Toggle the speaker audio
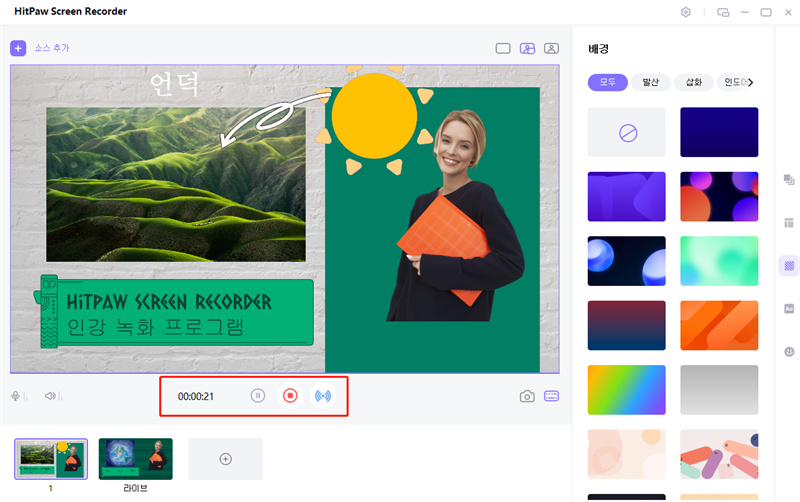800x502 pixels. tap(49, 396)
